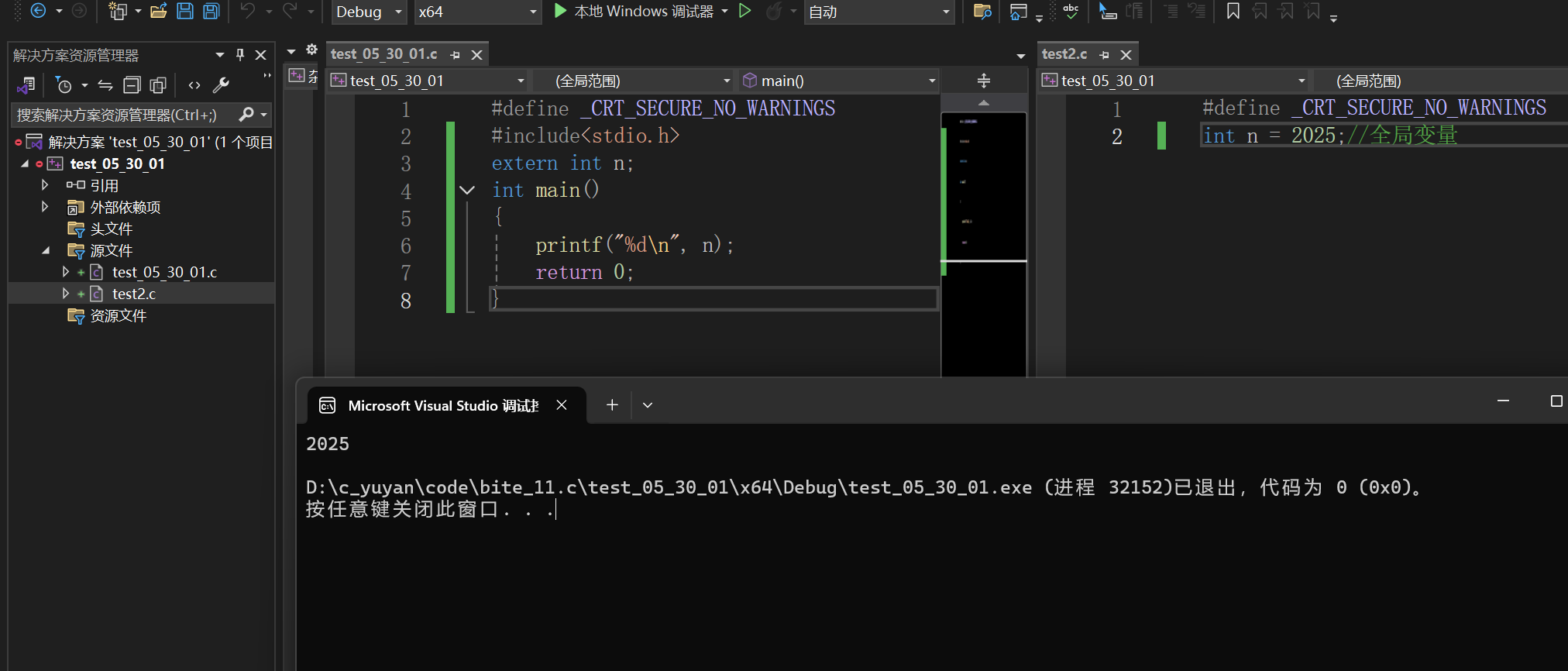Click the redo arrow icon
This screenshot has height=671, width=1568.
[x=290, y=11]
